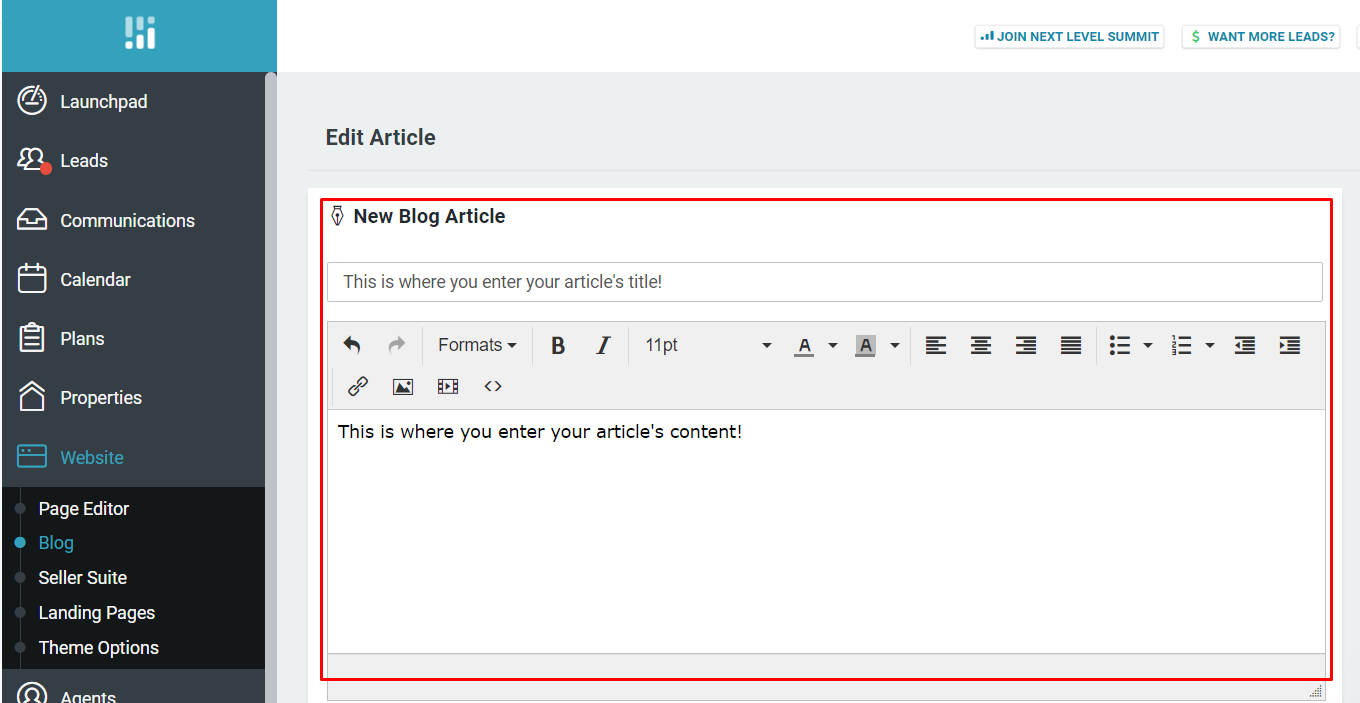This screenshot has height=703, width=1360.
Task: Click into the article content area
Action: click(x=826, y=531)
